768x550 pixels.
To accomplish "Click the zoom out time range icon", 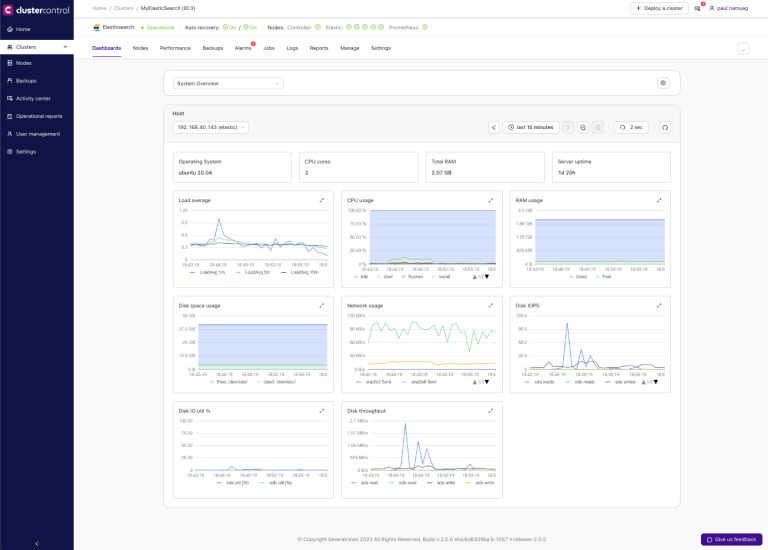I will [583, 127].
